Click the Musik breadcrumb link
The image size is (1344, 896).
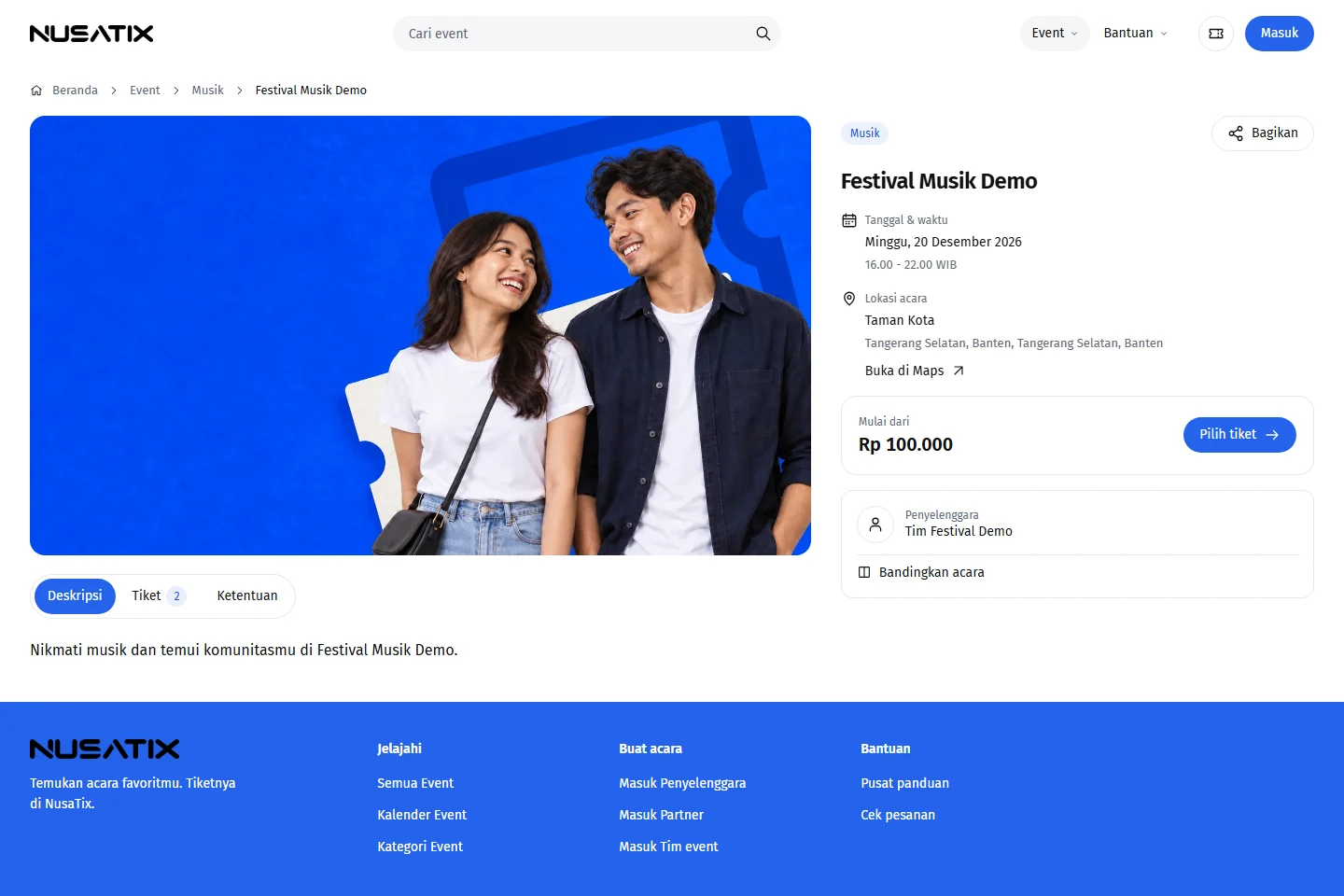click(207, 91)
